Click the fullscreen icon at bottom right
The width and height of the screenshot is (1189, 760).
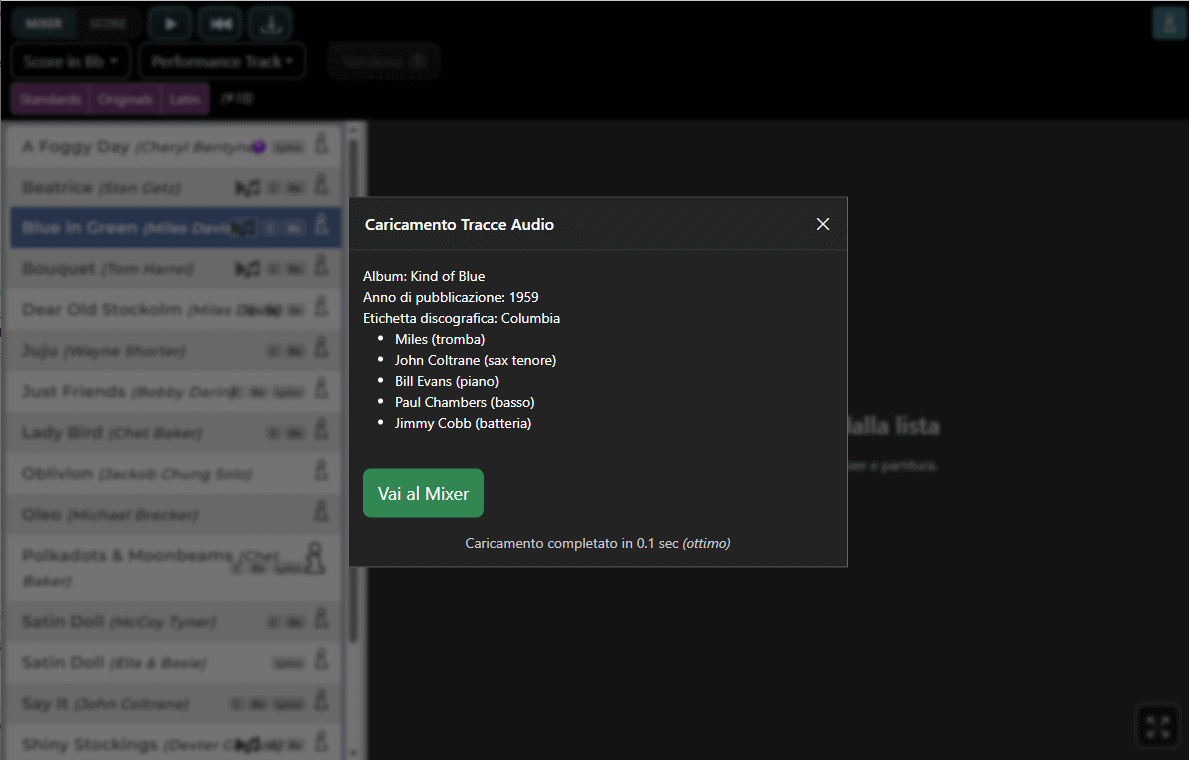(1158, 726)
